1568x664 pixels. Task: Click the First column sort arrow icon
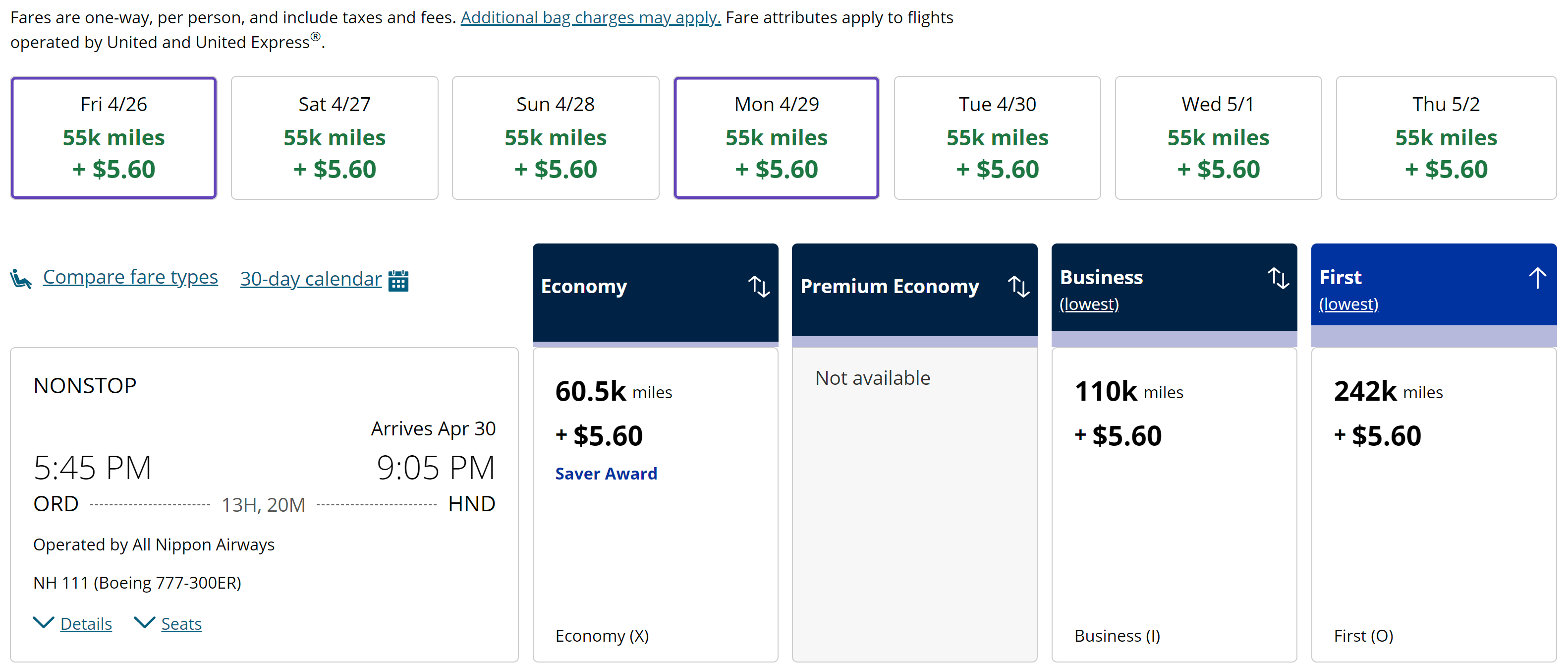pos(1537,278)
